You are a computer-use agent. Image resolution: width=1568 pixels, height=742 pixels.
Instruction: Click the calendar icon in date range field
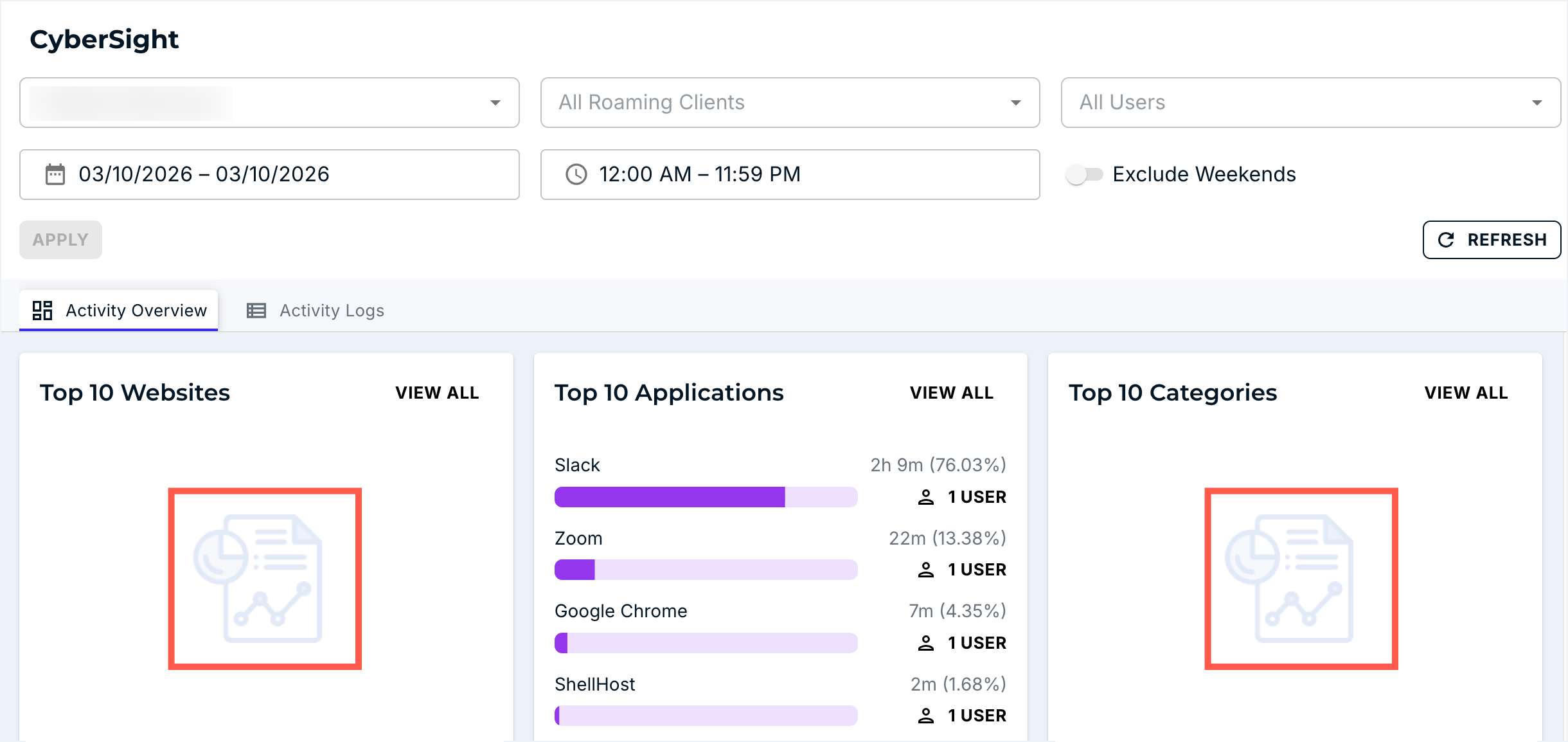(55, 174)
